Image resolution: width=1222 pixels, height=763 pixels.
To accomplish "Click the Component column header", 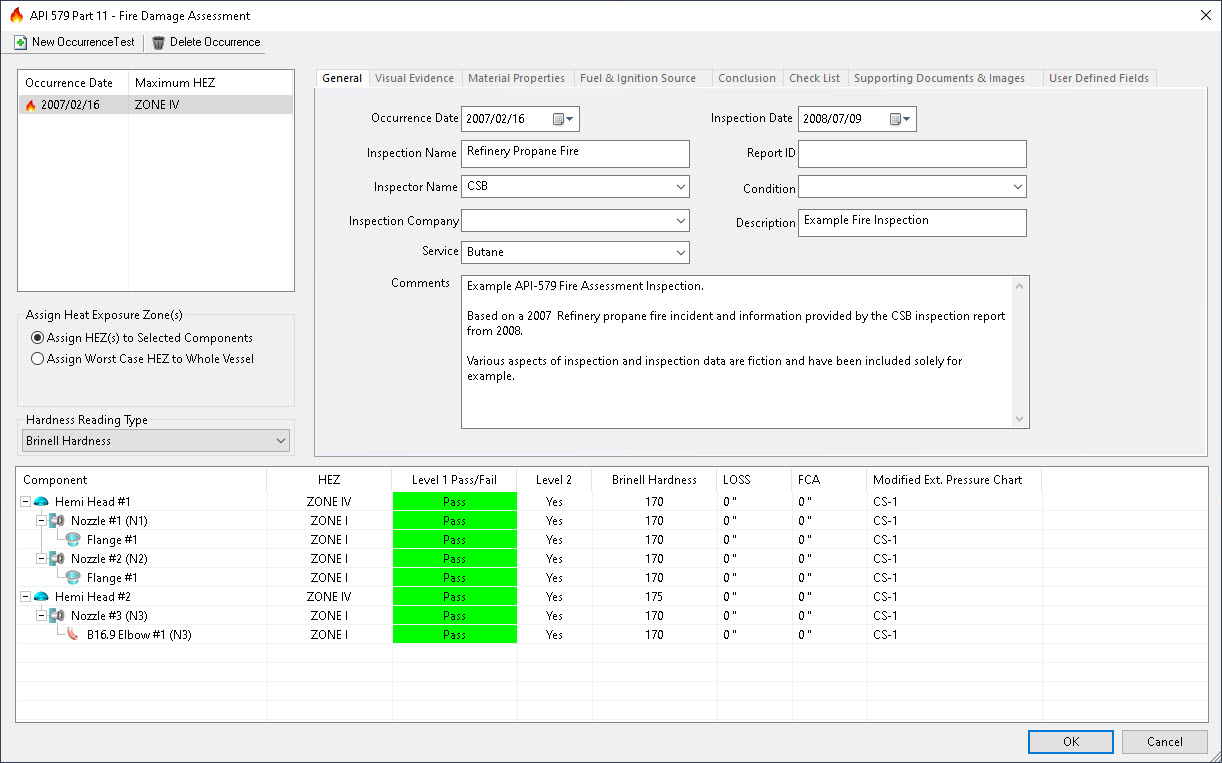I will (141, 480).
